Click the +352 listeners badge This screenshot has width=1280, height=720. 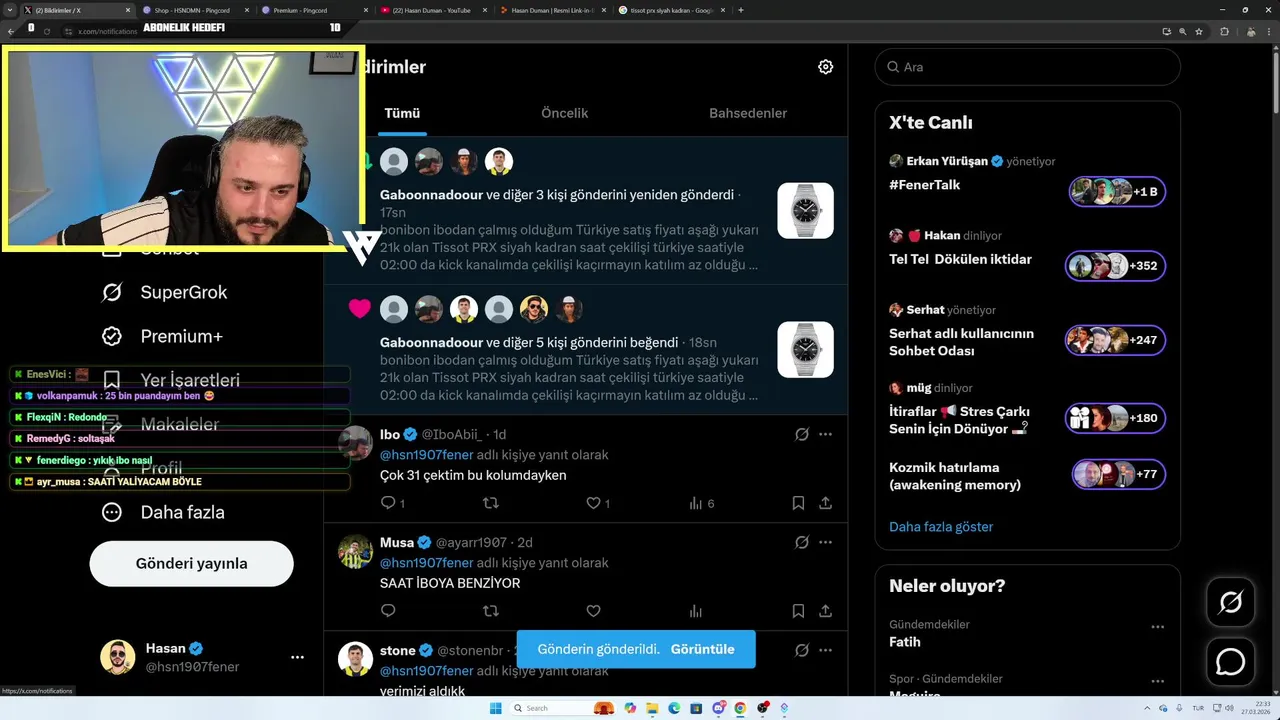[1116, 266]
